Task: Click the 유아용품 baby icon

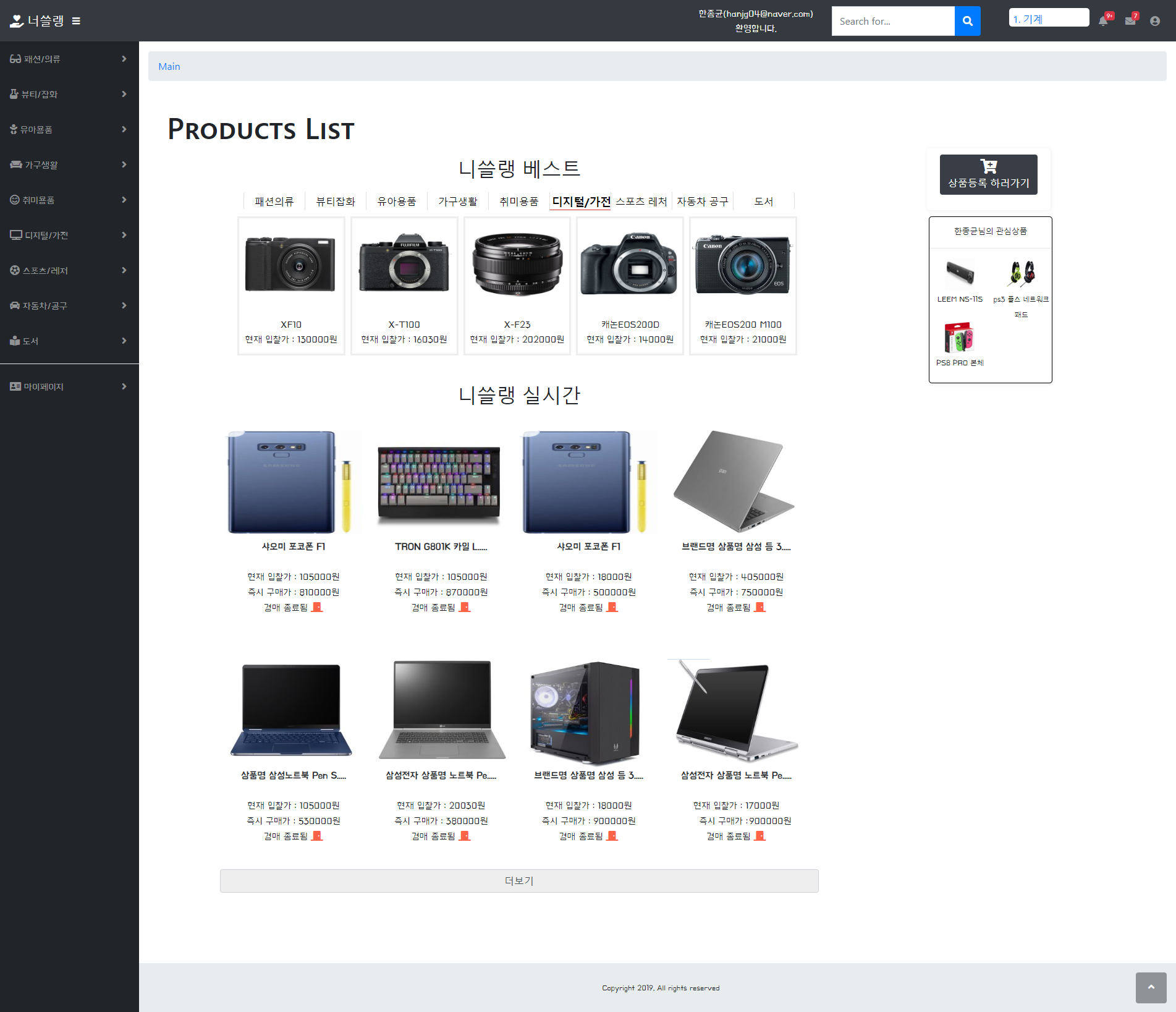Action: [14, 129]
